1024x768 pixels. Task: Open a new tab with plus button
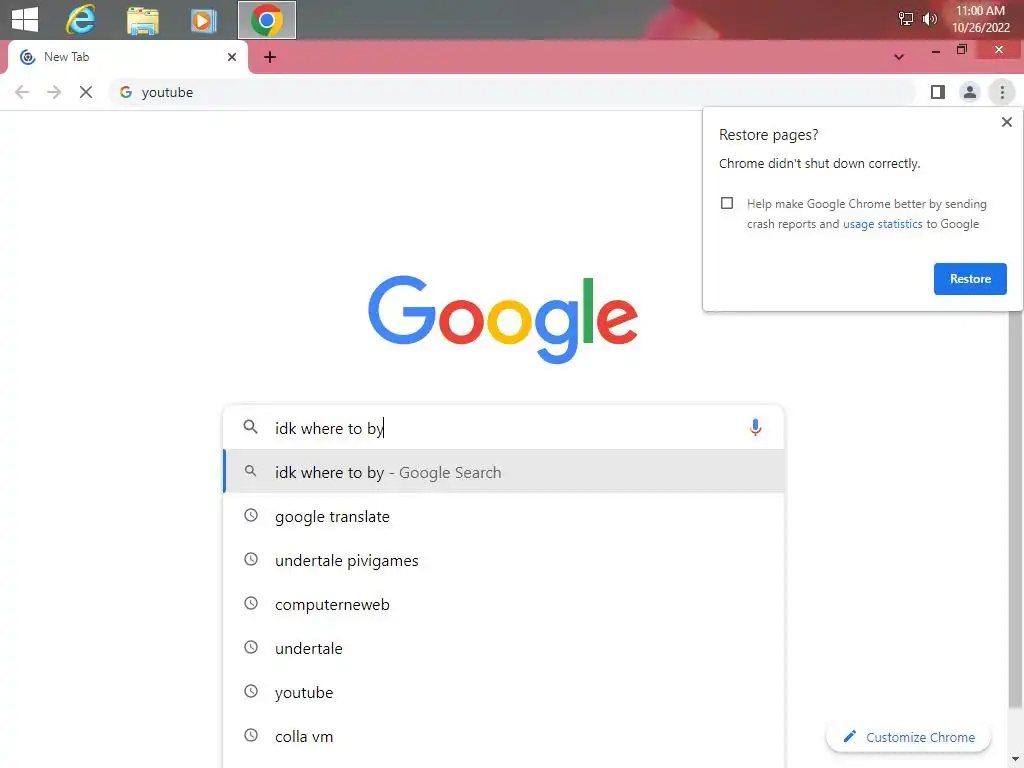coord(270,57)
